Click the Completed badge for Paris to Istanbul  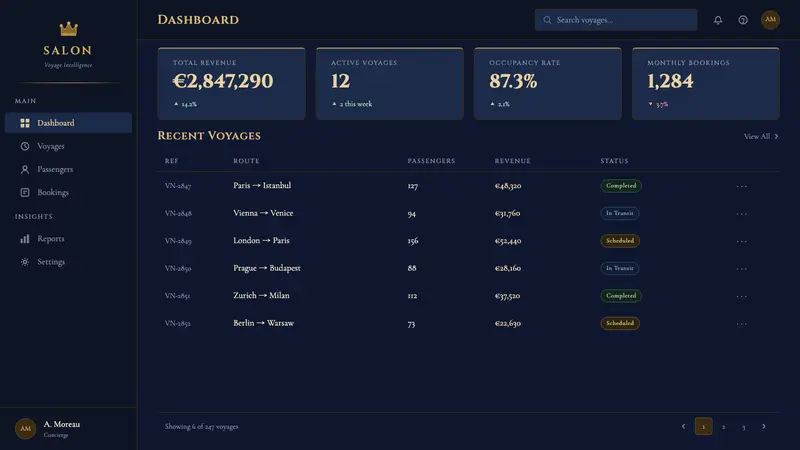pos(621,186)
